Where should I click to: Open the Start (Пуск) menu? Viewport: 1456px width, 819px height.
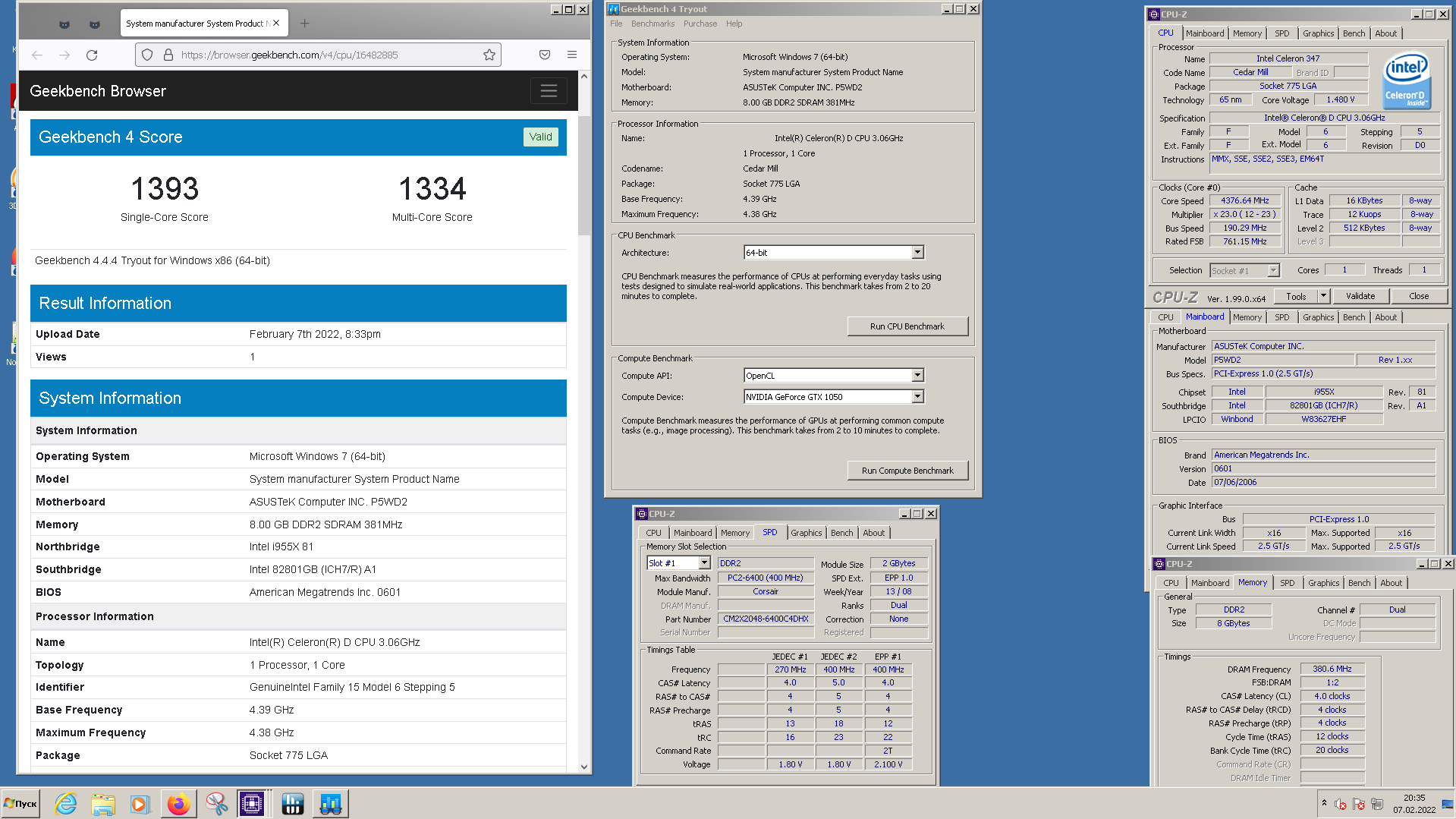pyautogui.click(x=21, y=804)
